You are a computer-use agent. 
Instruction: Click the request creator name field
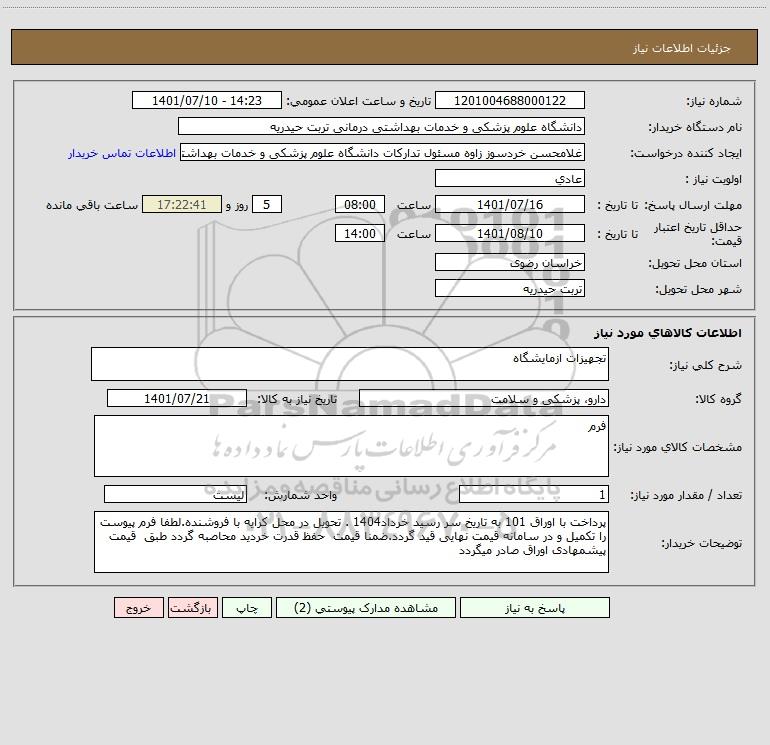tap(382, 152)
